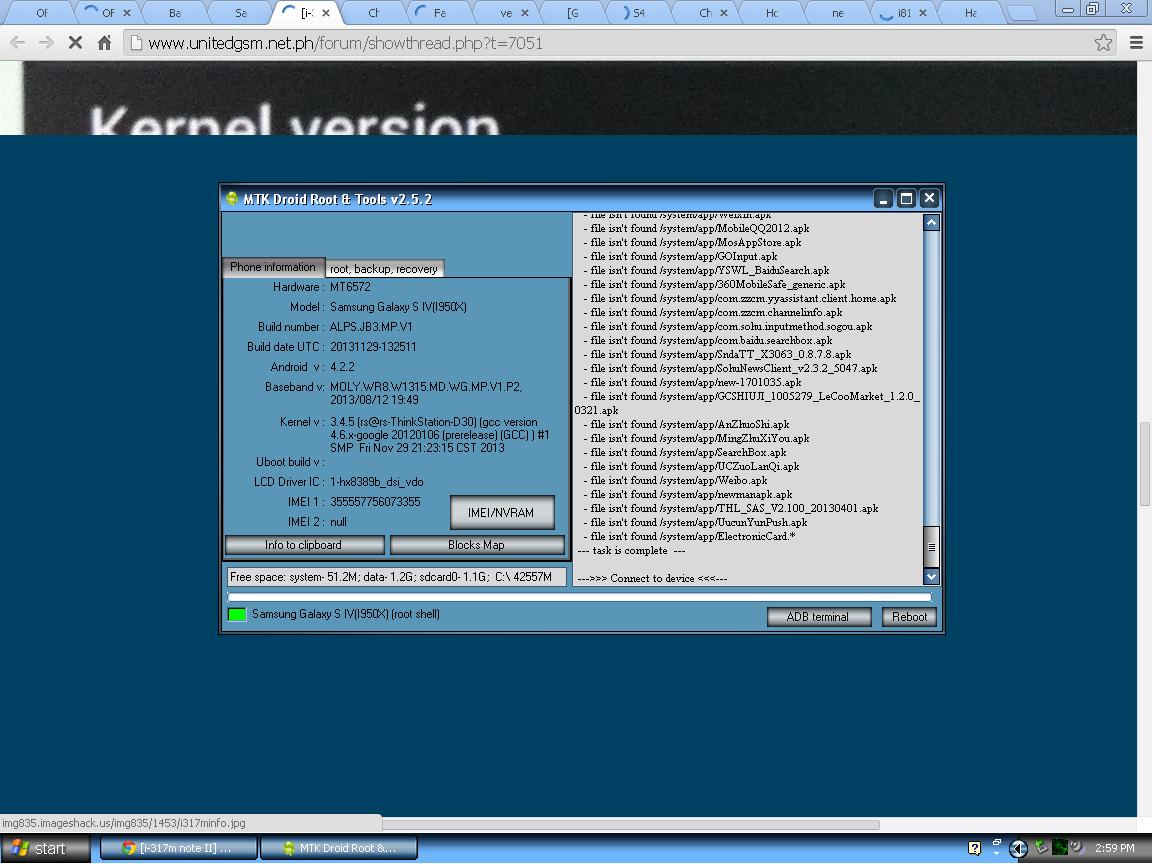The image size is (1152, 864).
Task: Open the browser home page icon
Action: click(x=104, y=43)
